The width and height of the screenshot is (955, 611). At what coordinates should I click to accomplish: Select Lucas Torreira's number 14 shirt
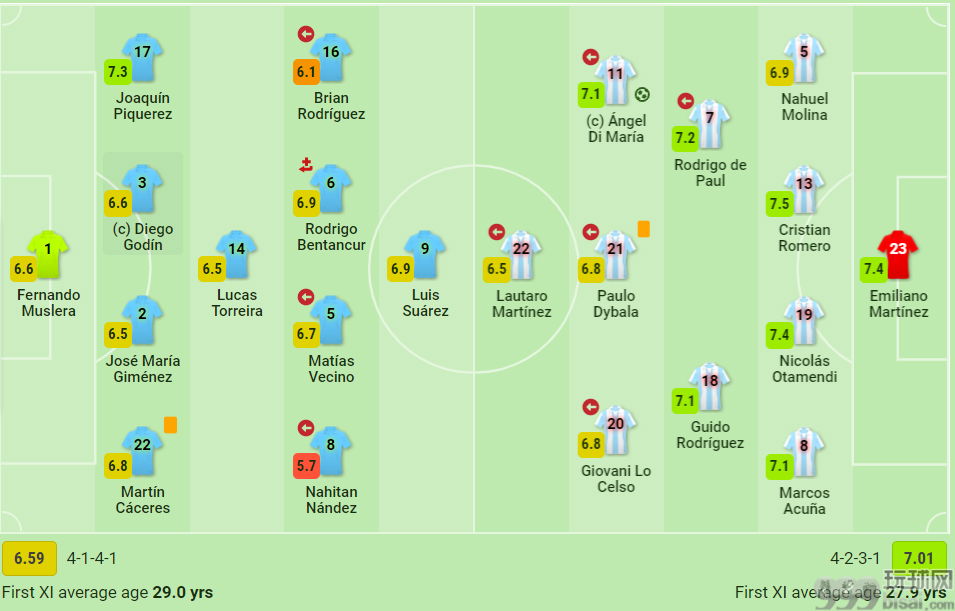click(236, 254)
